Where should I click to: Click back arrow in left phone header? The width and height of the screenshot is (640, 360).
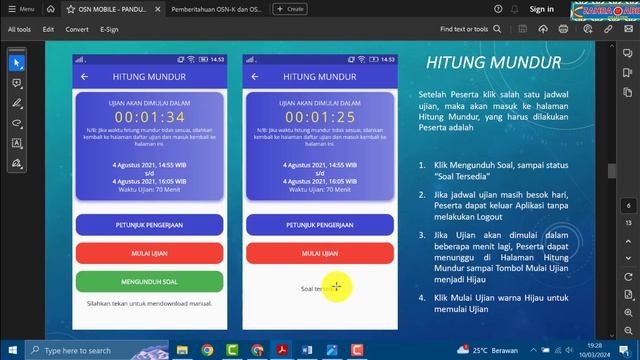[x=84, y=76]
